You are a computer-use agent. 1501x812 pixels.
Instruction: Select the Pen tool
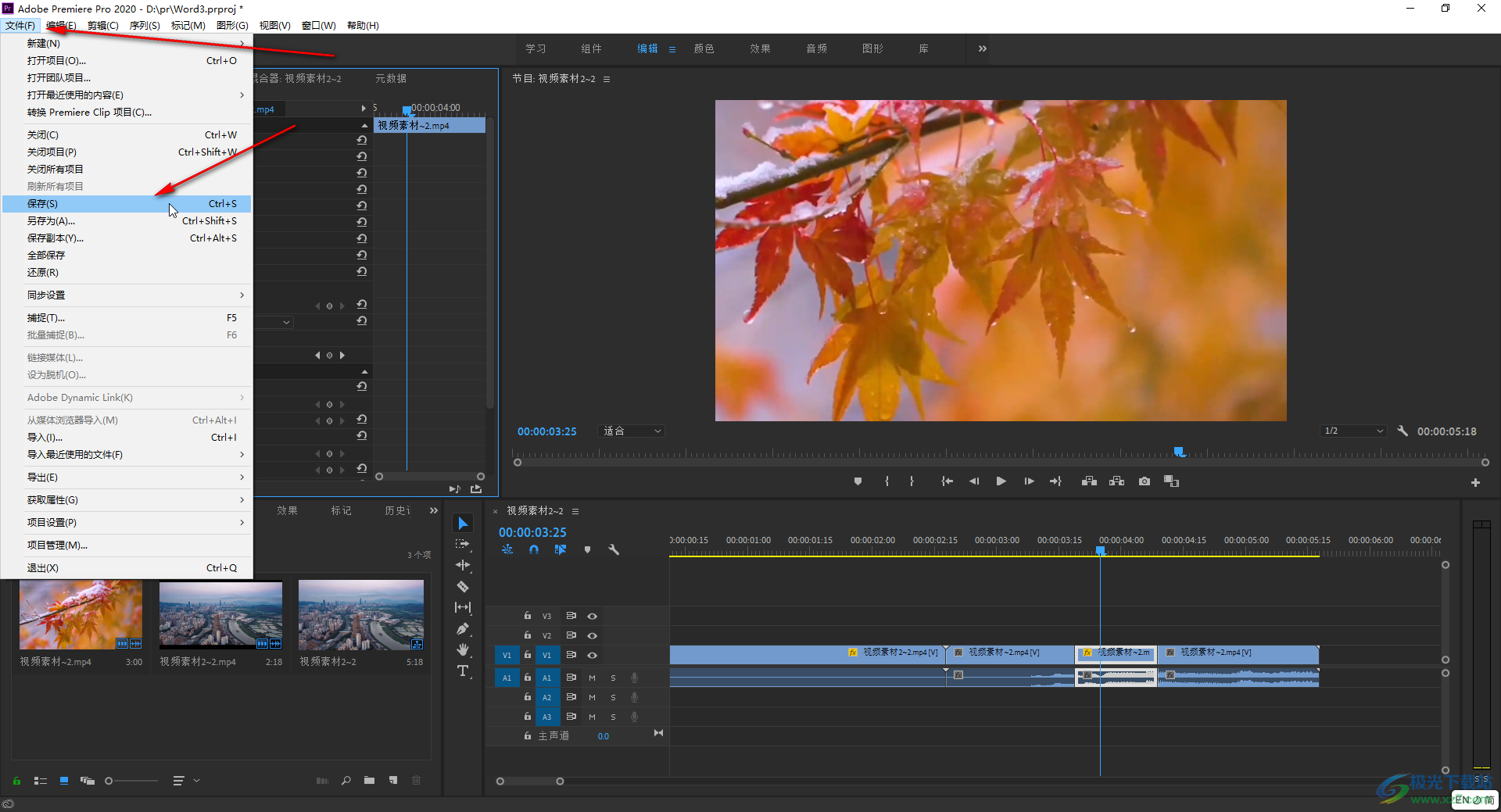pyautogui.click(x=463, y=628)
